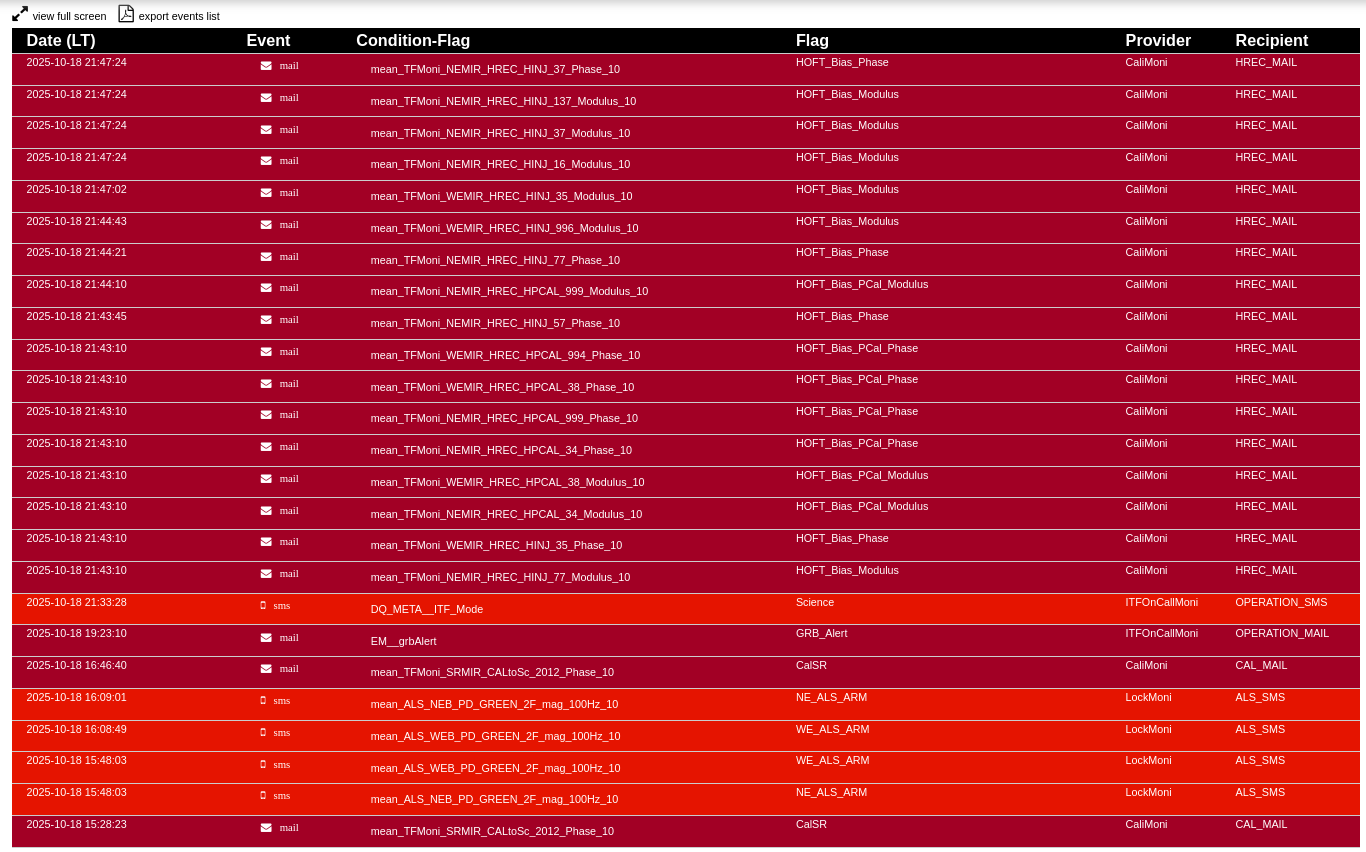This screenshot has width=1366, height=852.
Task: Click the GRB_Alert flag cell
Action: (x=821, y=633)
